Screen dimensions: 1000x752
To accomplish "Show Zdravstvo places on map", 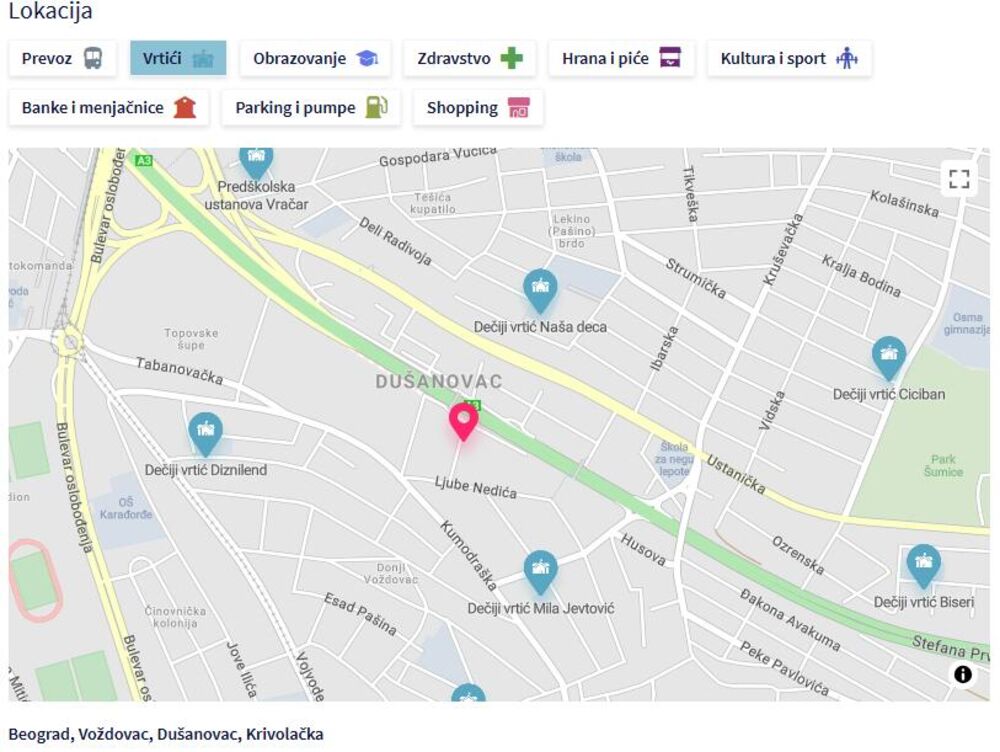I will tap(469, 59).
